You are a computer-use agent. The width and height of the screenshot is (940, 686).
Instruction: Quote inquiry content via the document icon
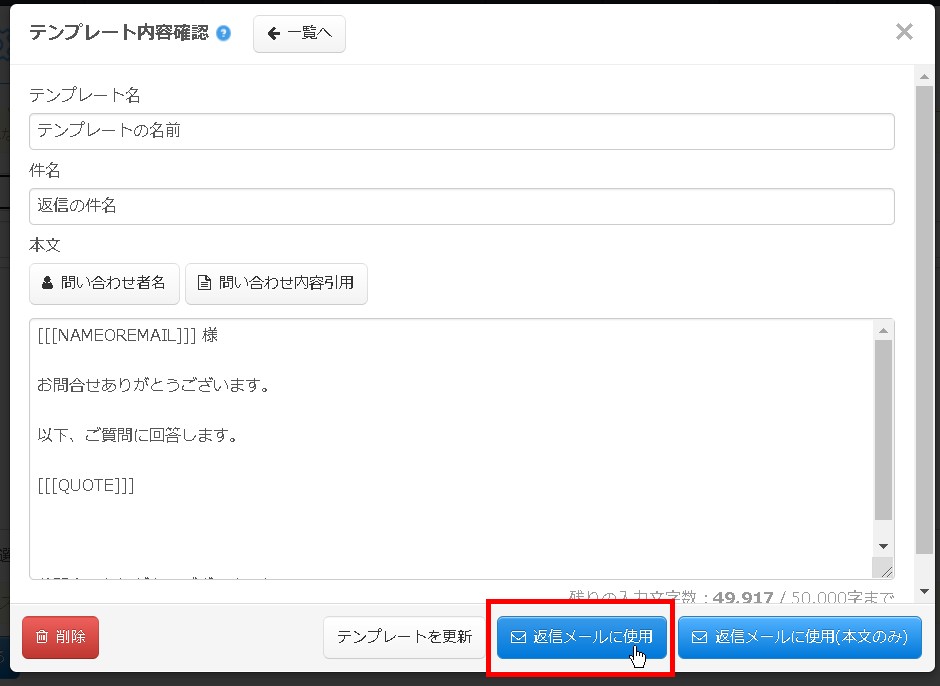(202, 284)
